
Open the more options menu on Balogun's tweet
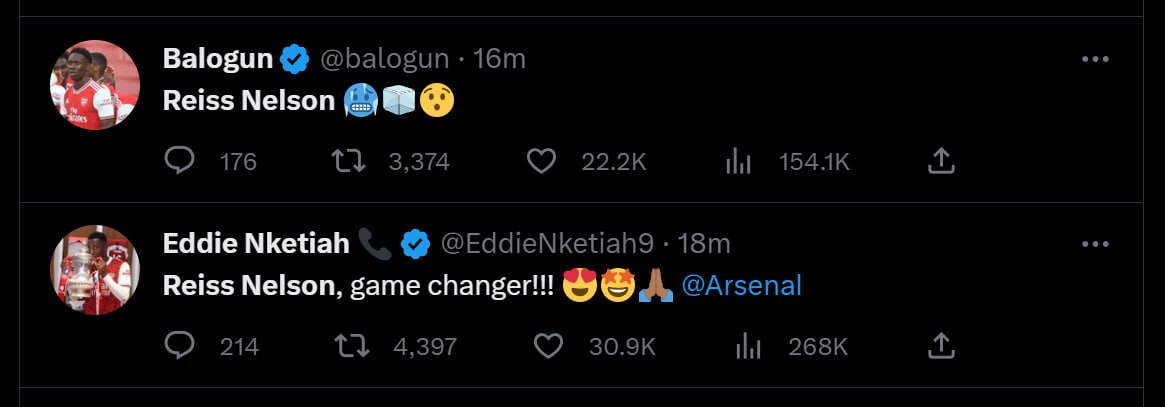pyautogui.click(x=1096, y=59)
